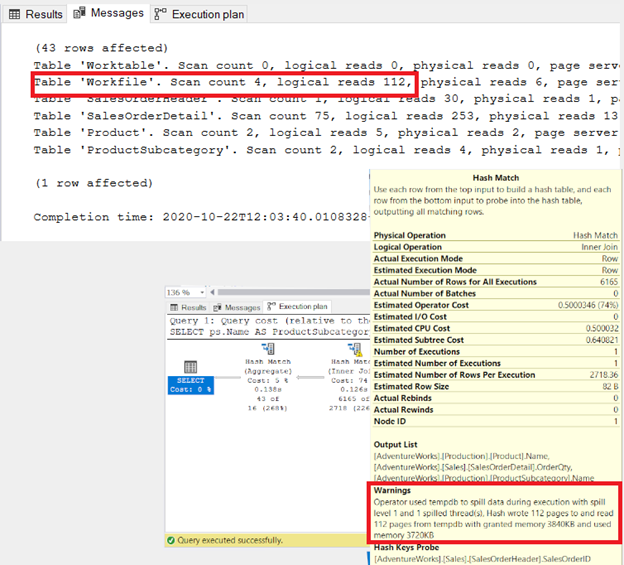Click the Table 'Product' message line

click(x=326, y=133)
